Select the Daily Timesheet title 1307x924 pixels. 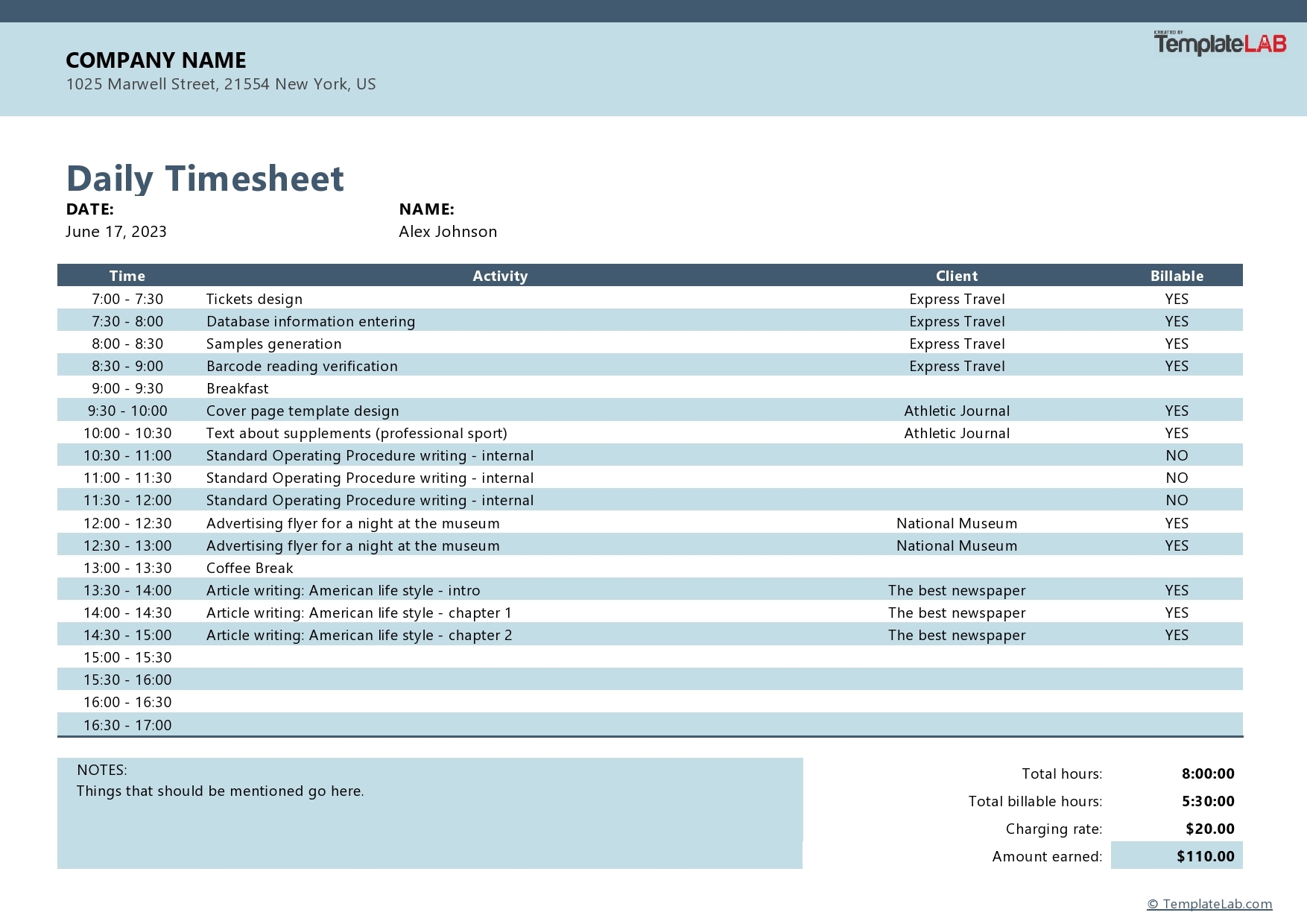[205, 179]
